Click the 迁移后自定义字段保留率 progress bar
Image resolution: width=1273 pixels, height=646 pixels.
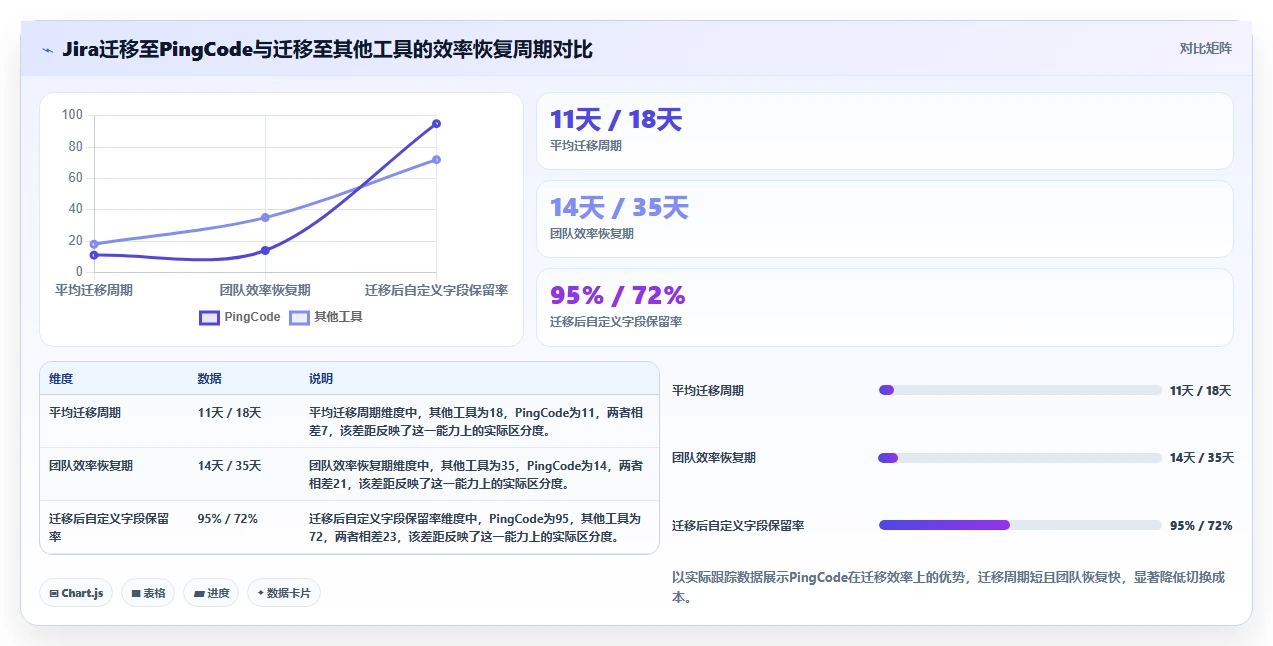(x=1020, y=525)
